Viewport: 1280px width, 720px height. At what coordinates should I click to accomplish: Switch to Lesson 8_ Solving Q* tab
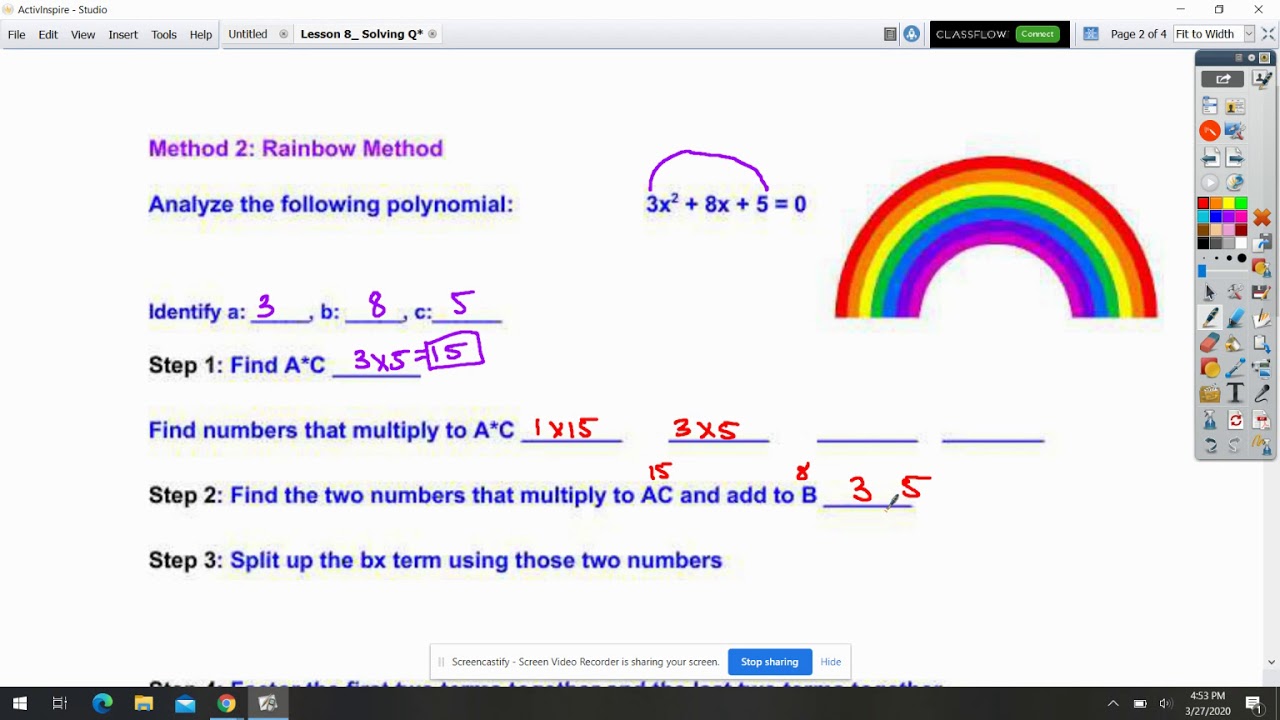click(362, 34)
